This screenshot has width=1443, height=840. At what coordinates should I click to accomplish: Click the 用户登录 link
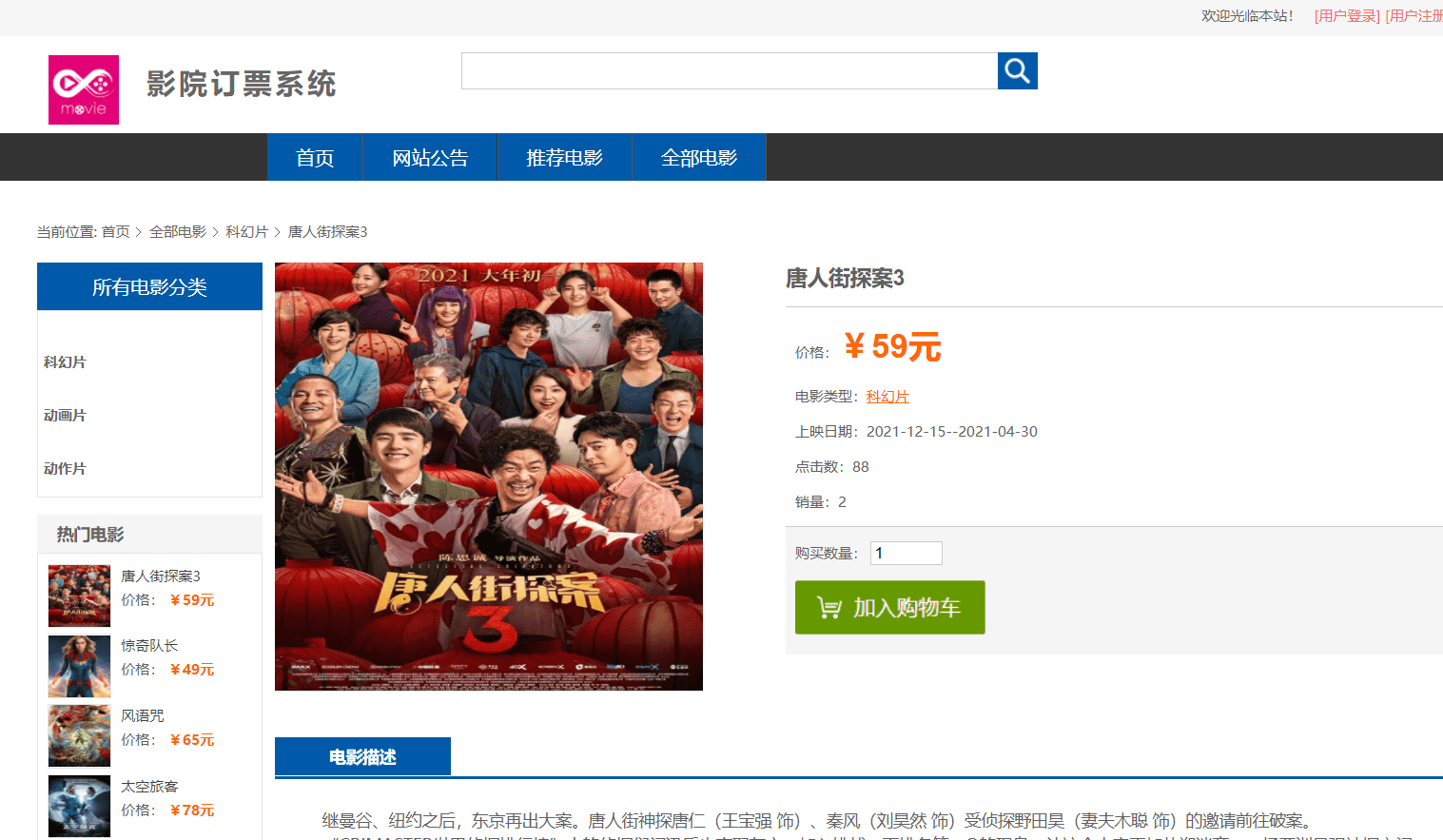click(x=1347, y=16)
